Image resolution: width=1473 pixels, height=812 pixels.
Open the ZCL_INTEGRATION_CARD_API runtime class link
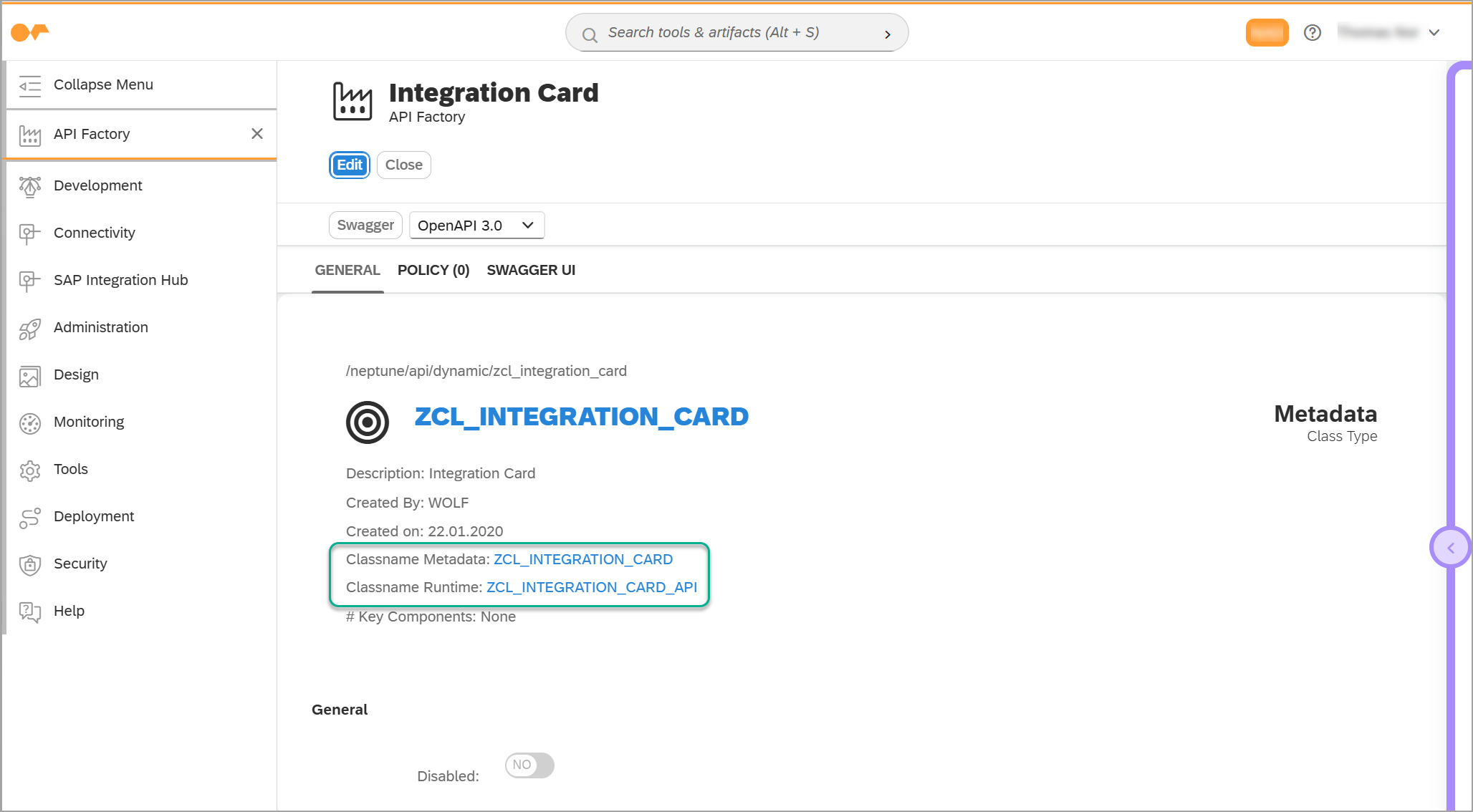click(x=591, y=588)
